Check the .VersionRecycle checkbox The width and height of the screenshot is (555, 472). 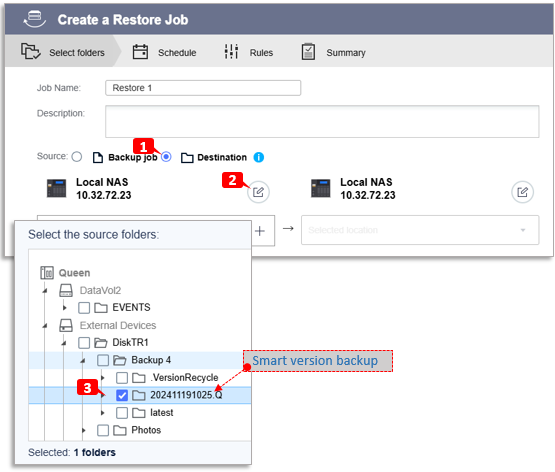pos(122,378)
